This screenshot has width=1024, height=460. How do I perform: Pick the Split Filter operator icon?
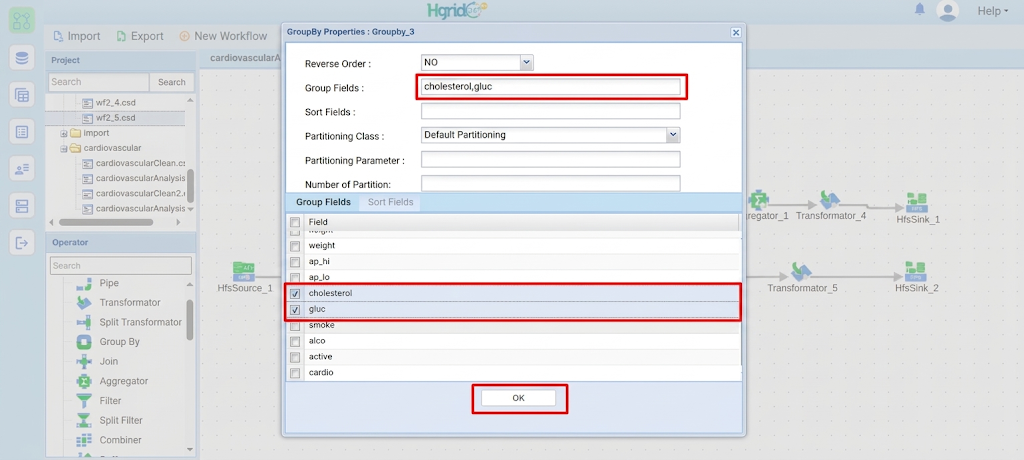(x=84, y=420)
